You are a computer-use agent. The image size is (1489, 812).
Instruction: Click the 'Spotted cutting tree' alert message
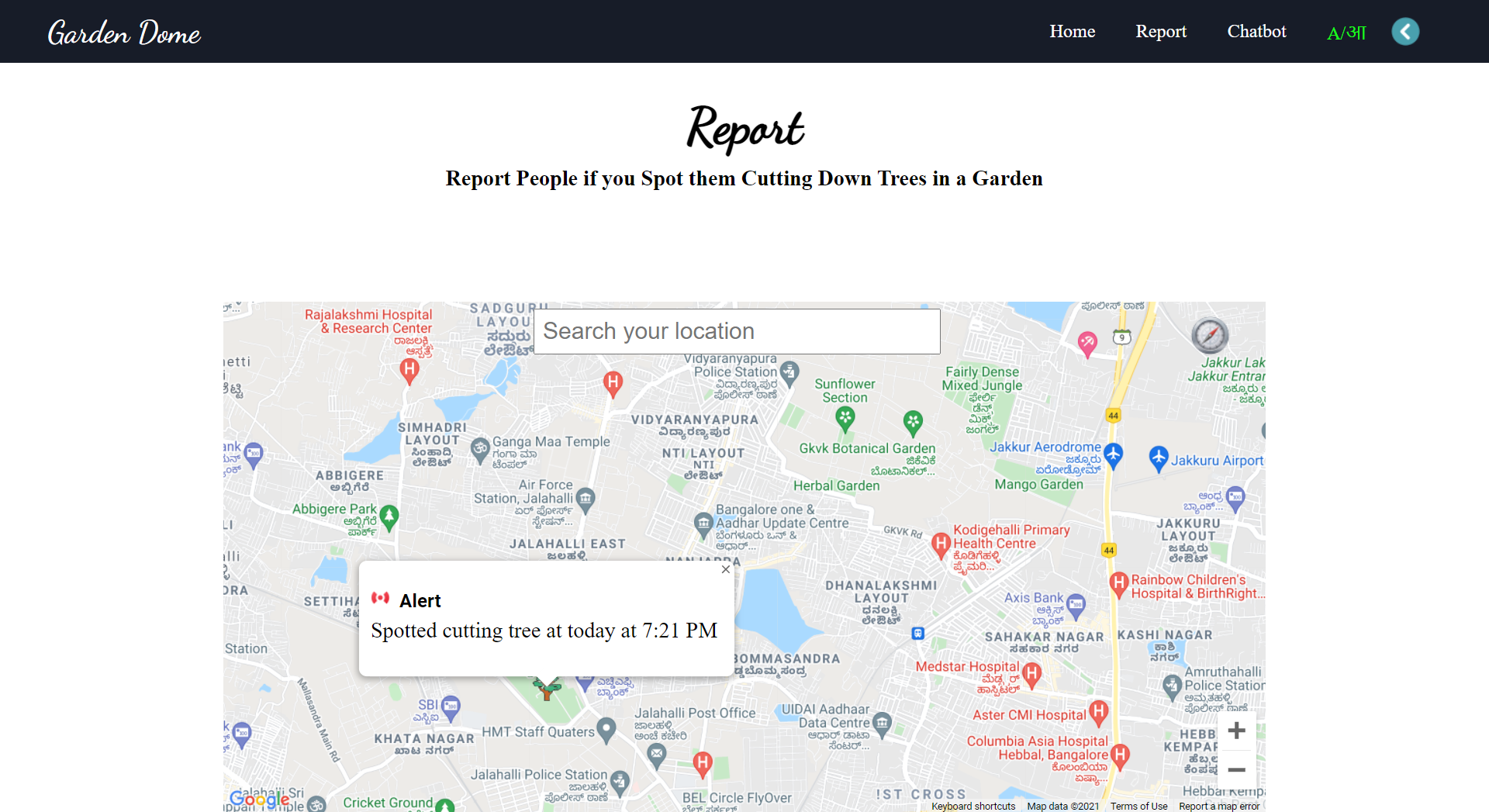544,631
